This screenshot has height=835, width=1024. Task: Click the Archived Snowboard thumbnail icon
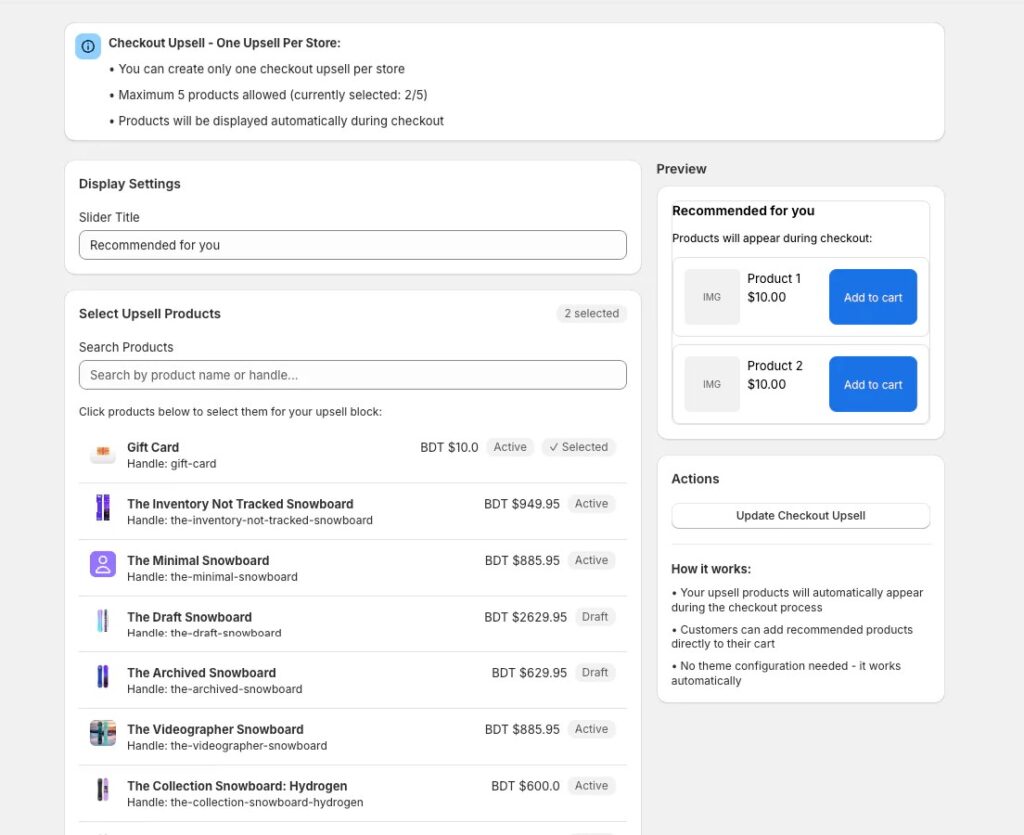coord(103,677)
